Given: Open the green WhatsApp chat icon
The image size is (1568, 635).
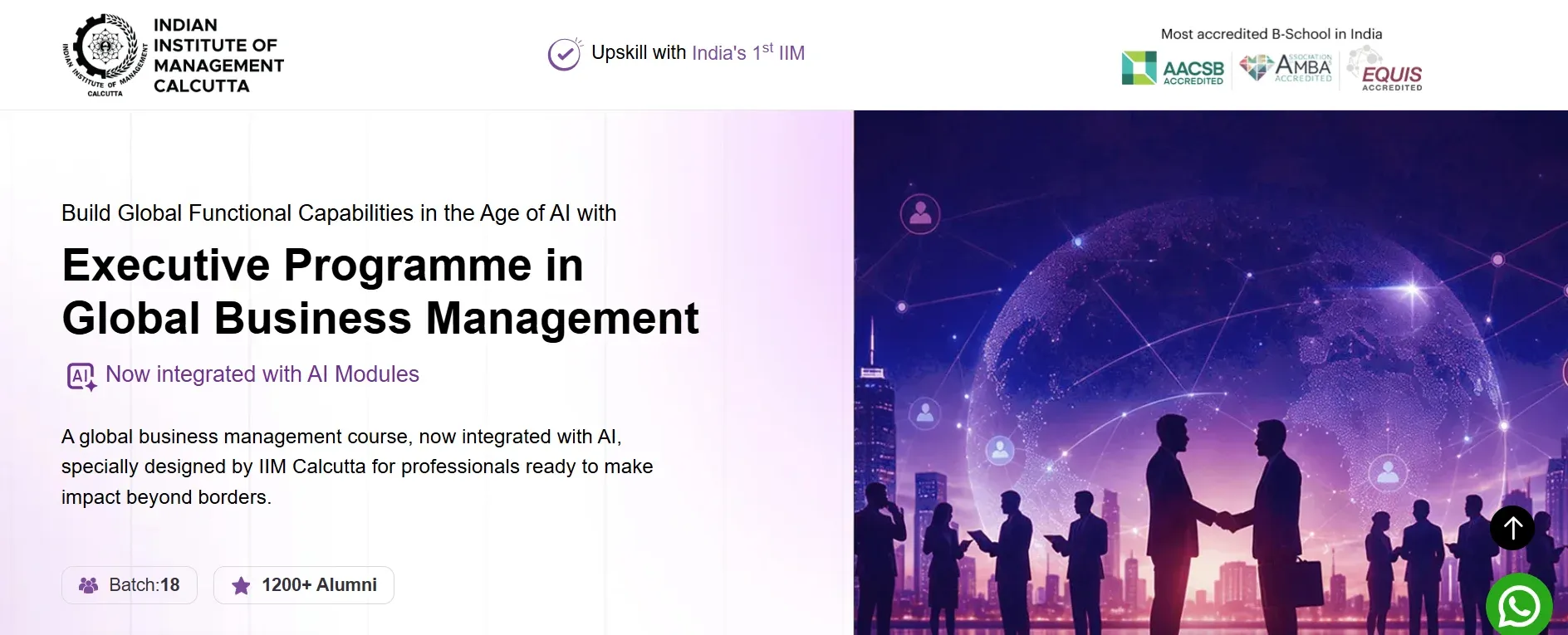Looking at the screenshot, I should [1519, 606].
